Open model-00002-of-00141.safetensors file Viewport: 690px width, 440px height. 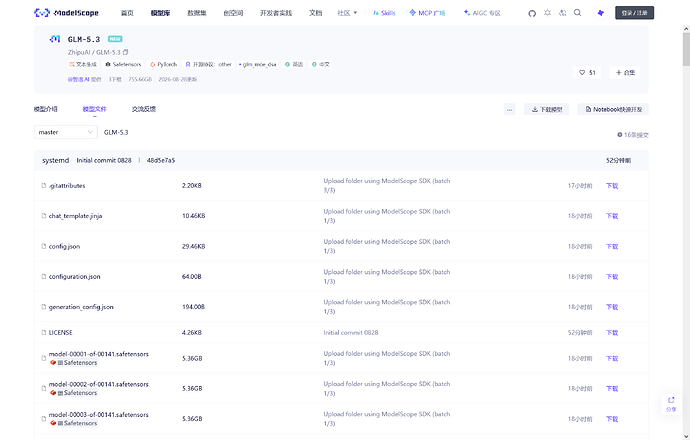(x=99, y=385)
